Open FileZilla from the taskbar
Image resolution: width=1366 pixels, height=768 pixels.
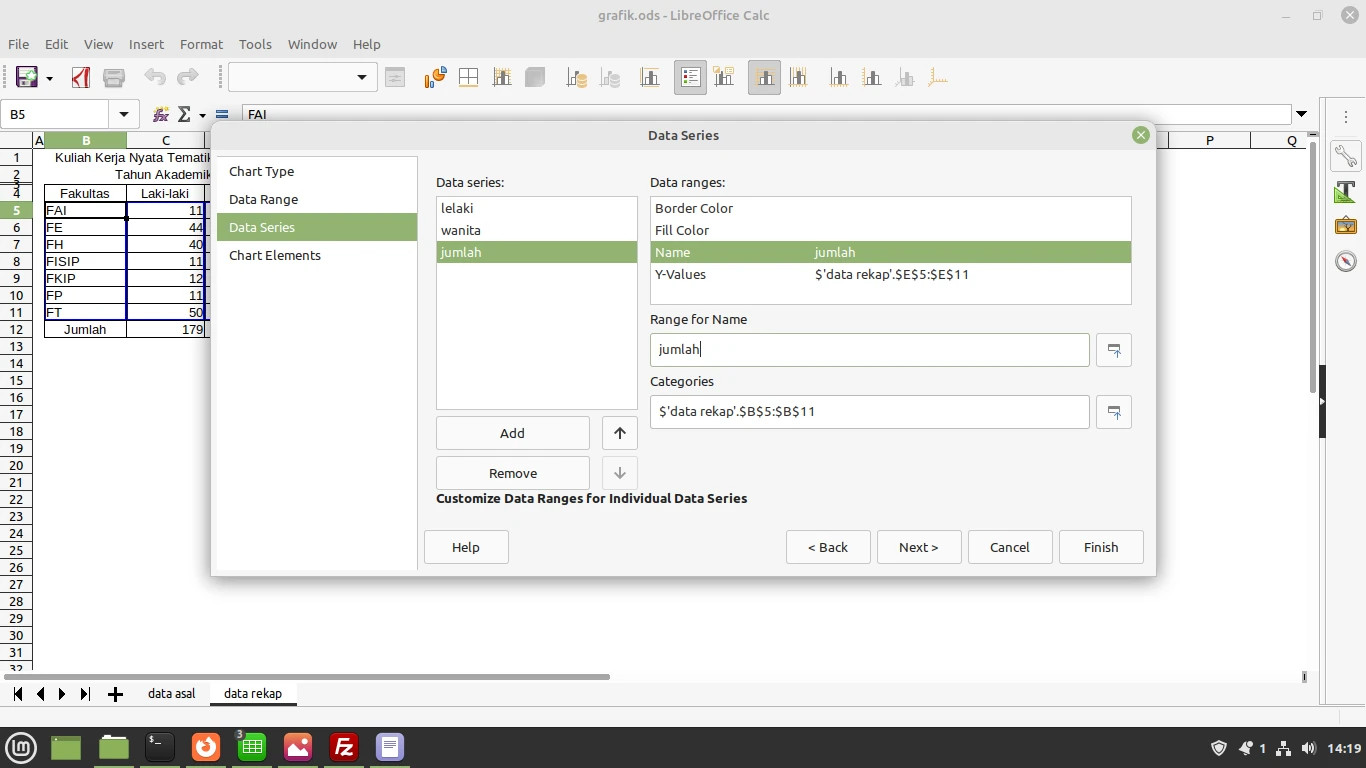(x=344, y=747)
